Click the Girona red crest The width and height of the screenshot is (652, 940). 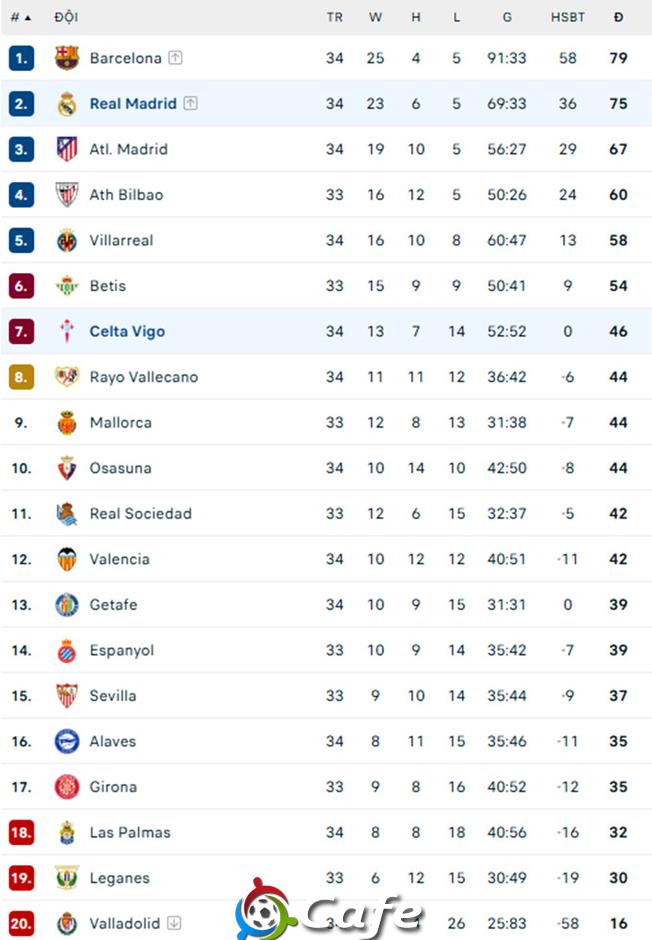[67, 787]
